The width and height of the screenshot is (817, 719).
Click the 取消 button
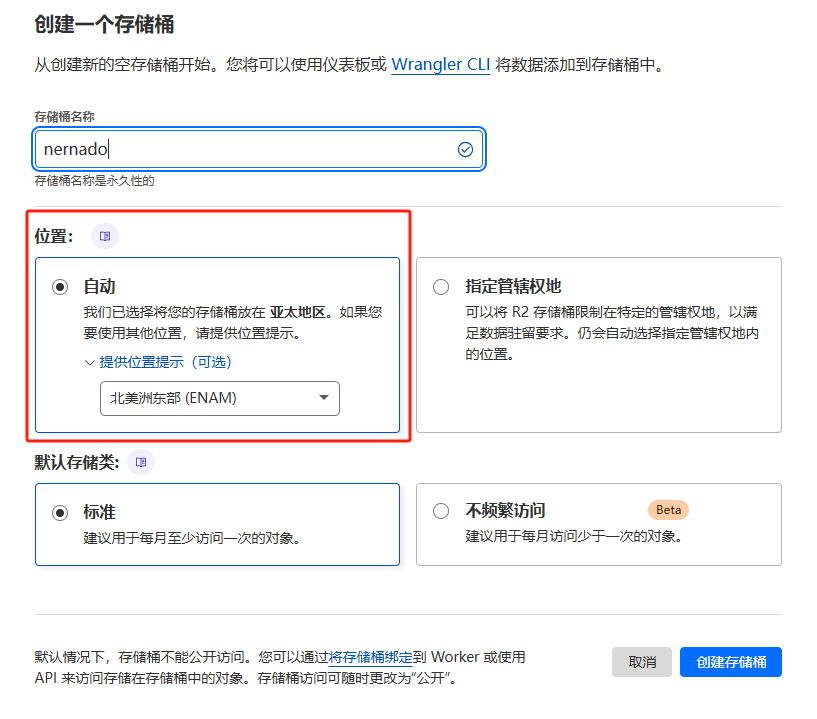641,662
